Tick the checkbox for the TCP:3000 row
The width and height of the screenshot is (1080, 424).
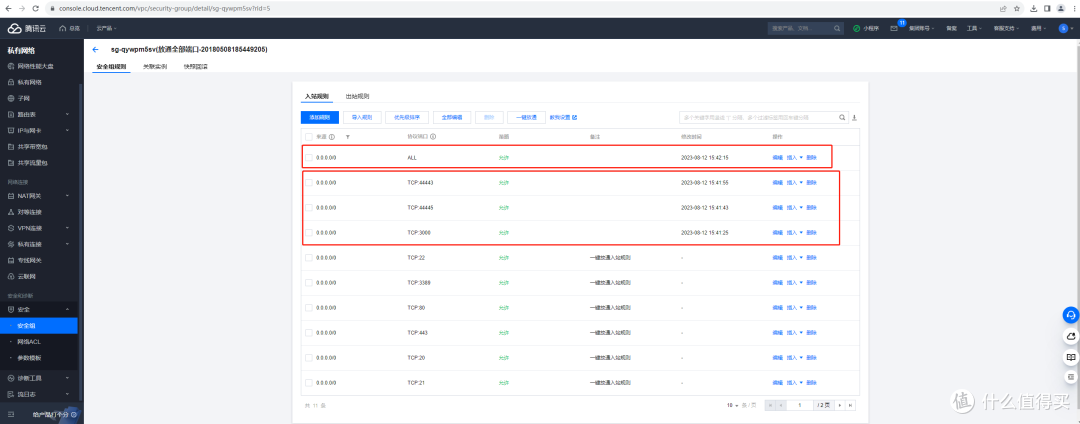click(x=309, y=233)
